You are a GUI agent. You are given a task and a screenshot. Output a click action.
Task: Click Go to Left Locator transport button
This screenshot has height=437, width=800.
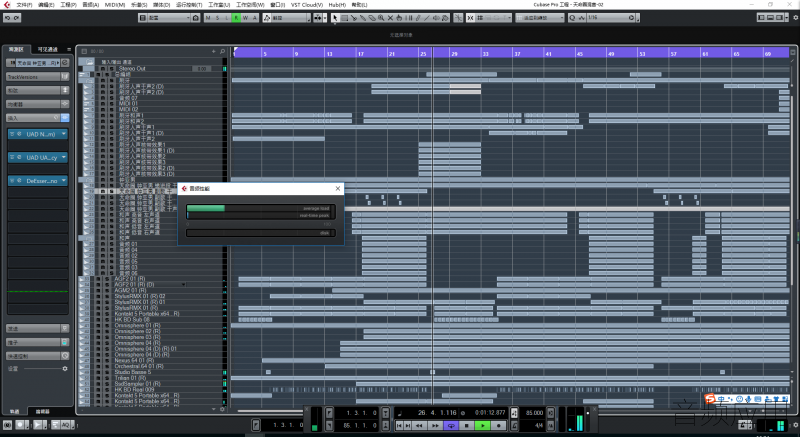399,425
